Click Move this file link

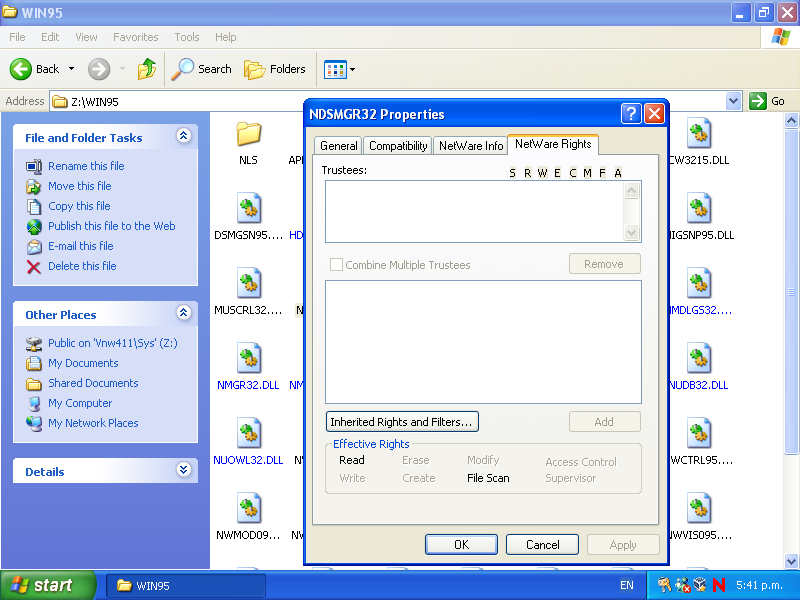(x=80, y=186)
